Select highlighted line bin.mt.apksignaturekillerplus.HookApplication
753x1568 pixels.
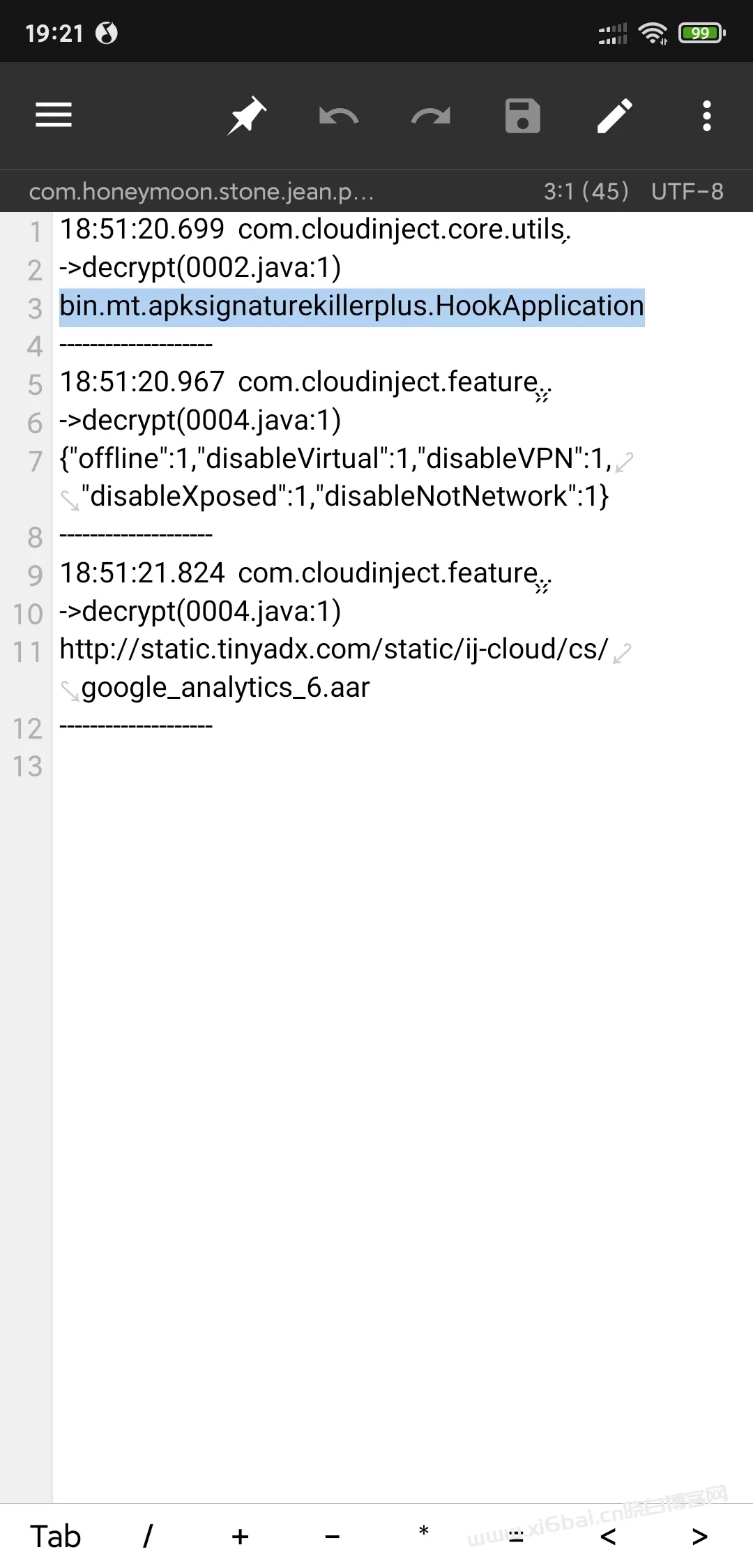coord(352,306)
